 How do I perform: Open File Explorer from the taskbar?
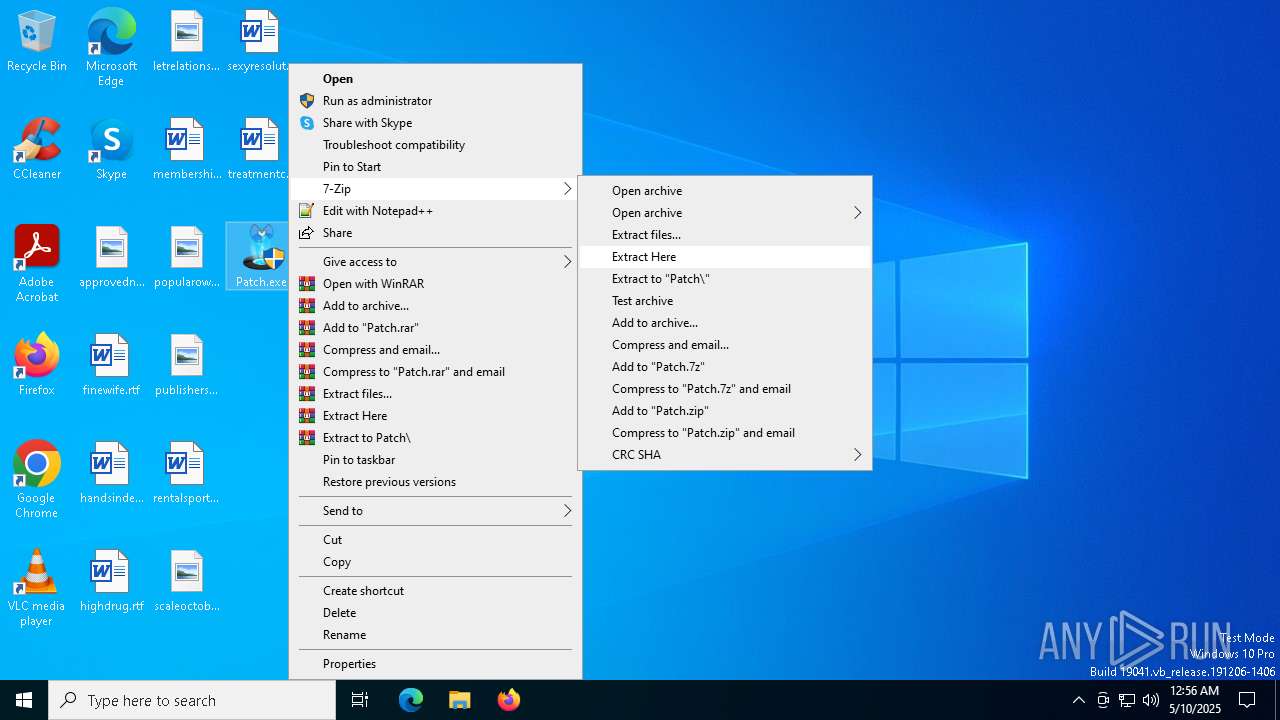pyautogui.click(x=459, y=700)
